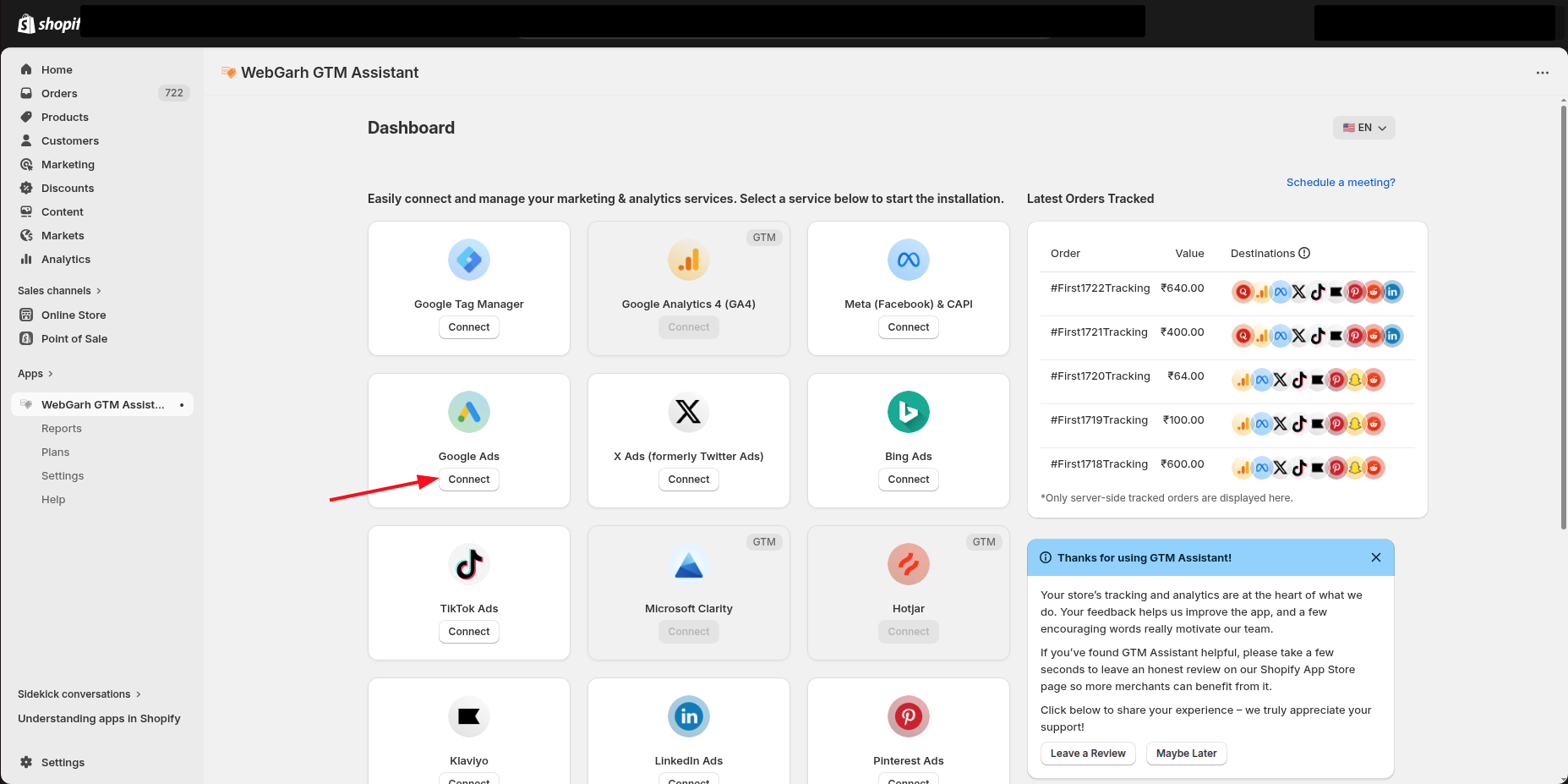Open the app's Help subpage
The width and height of the screenshot is (1568, 784).
coord(53,499)
